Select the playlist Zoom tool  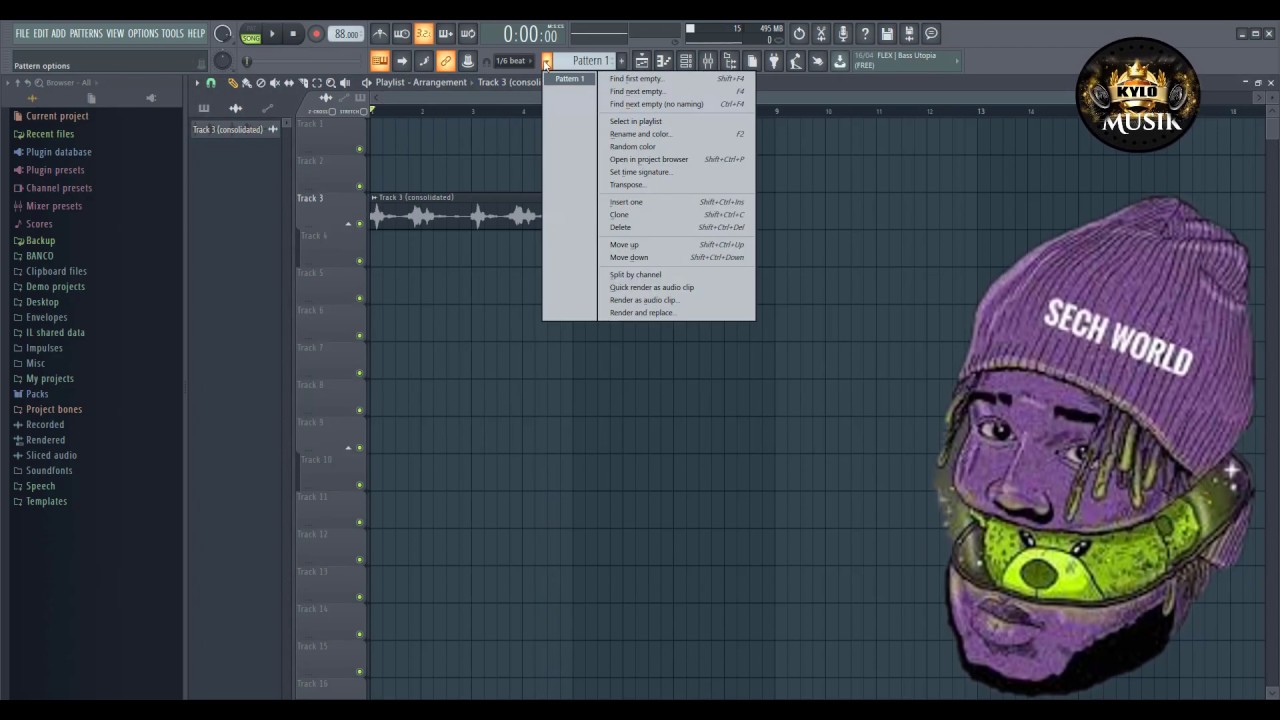331,83
